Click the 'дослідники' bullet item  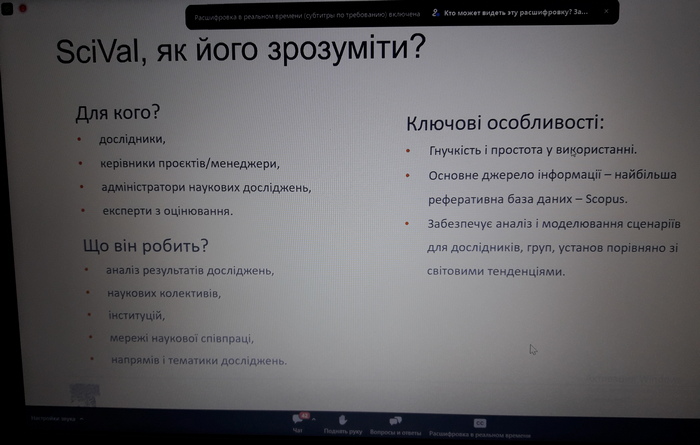(132, 139)
